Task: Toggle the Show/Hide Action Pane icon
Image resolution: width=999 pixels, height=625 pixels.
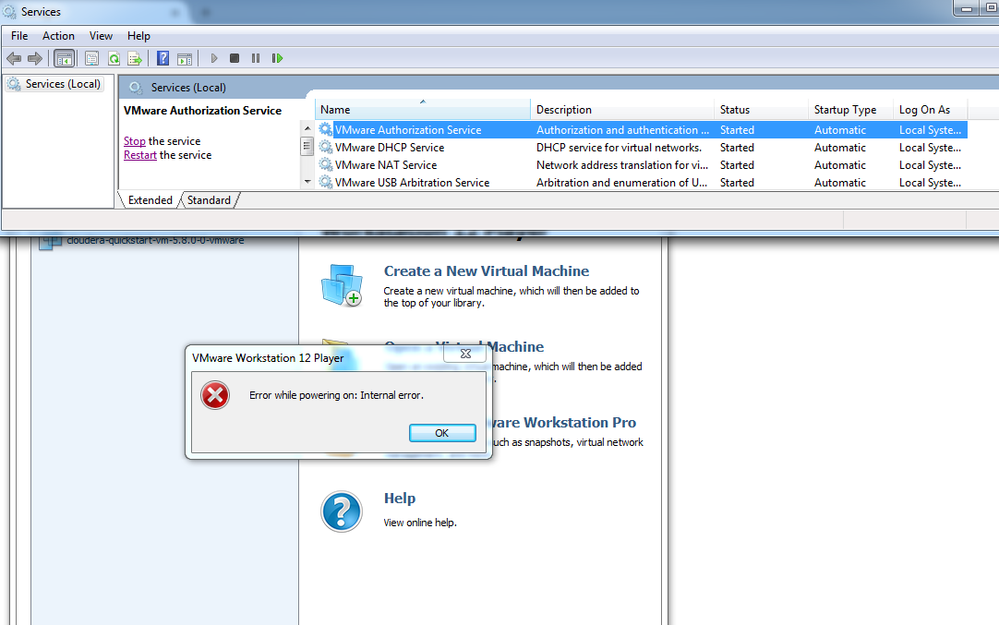Action: (x=185, y=59)
